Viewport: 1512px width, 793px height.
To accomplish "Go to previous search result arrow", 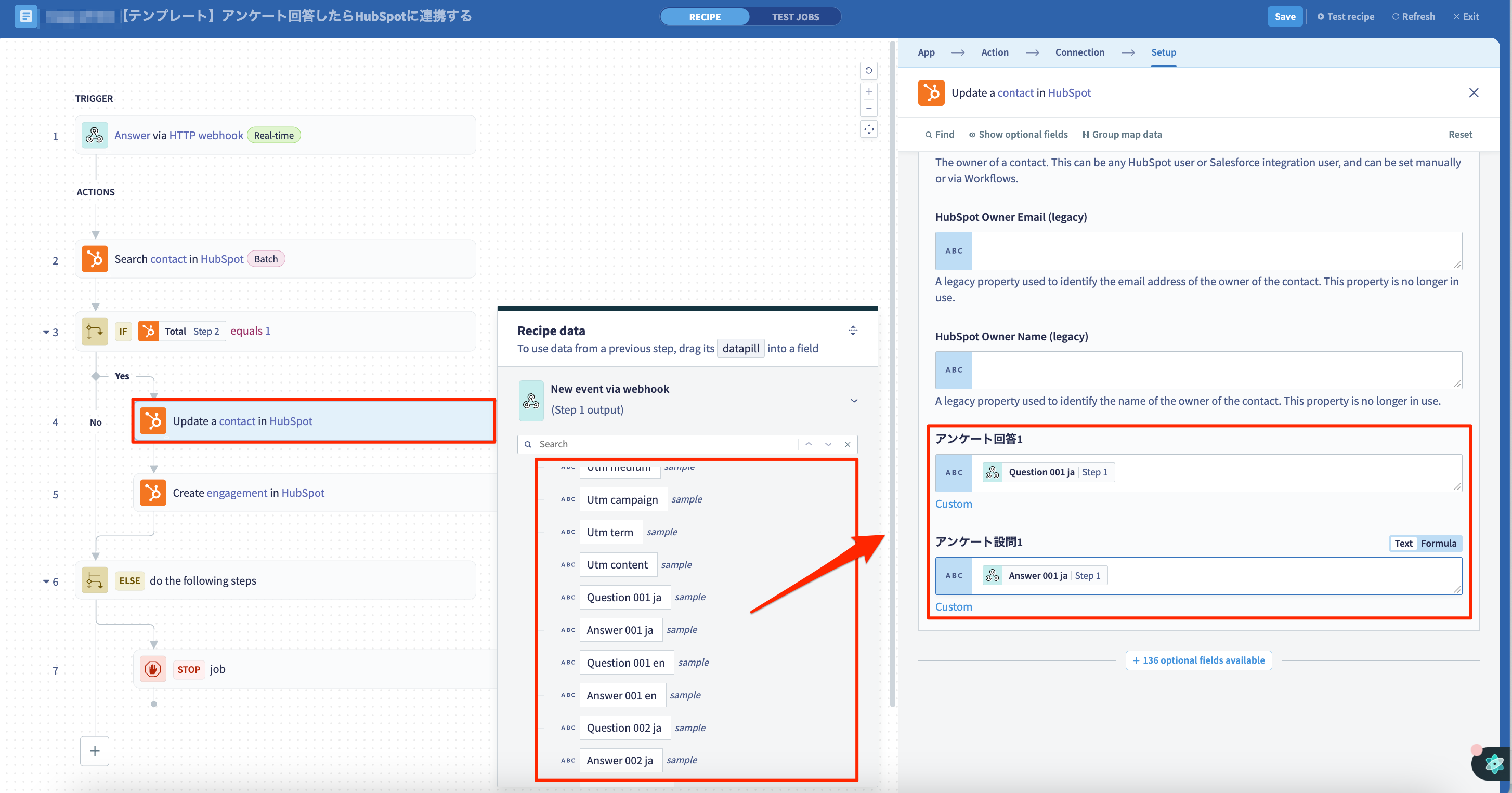I will 809,444.
